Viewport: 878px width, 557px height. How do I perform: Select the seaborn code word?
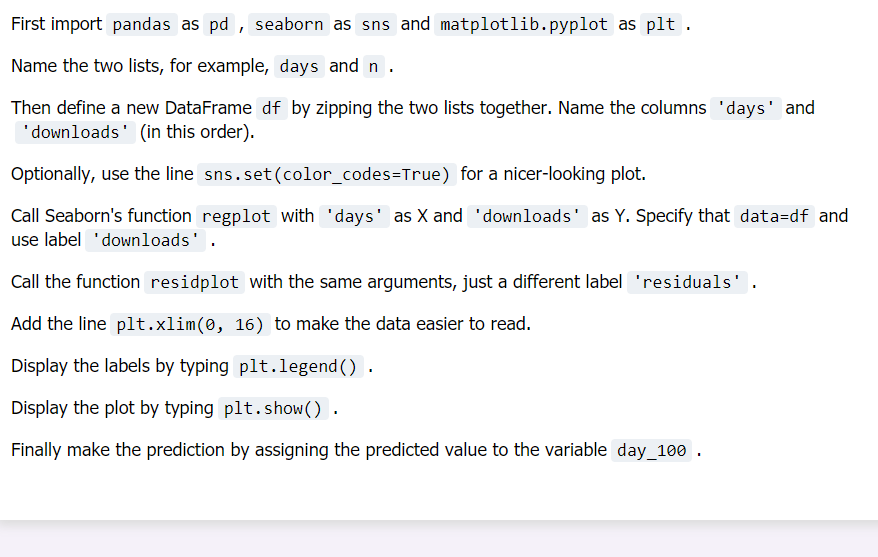click(289, 25)
